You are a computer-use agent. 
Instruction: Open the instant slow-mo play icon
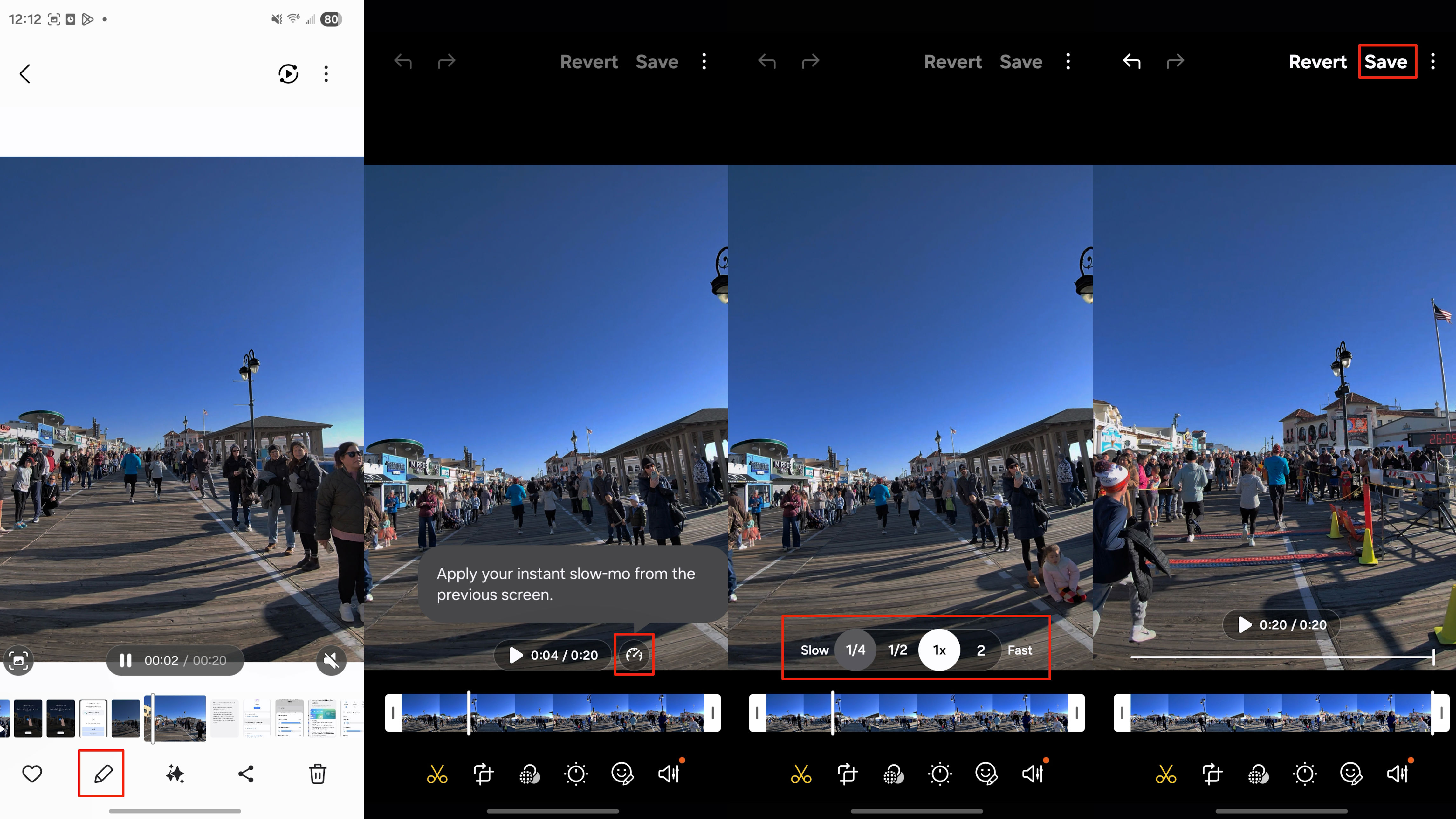pos(288,73)
